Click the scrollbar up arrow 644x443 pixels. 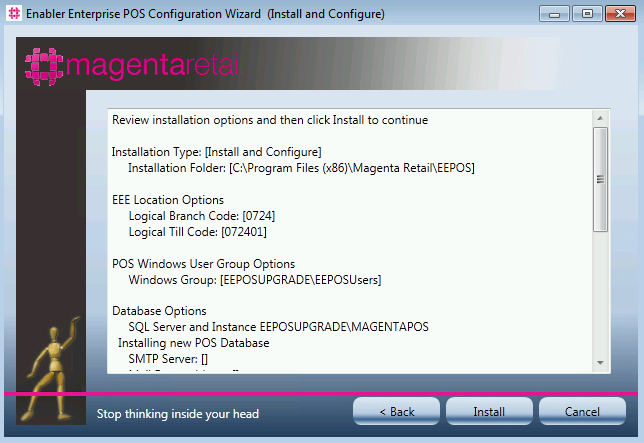pyautogui.click(x=600, y=118)
